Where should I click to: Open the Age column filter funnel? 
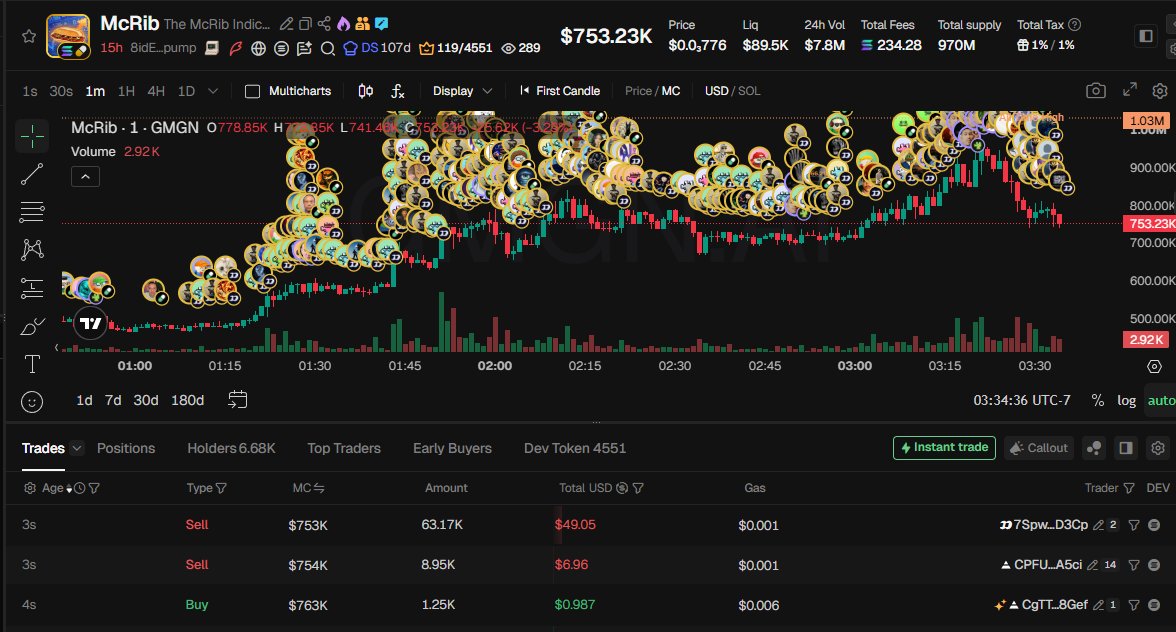click(94, 488)
